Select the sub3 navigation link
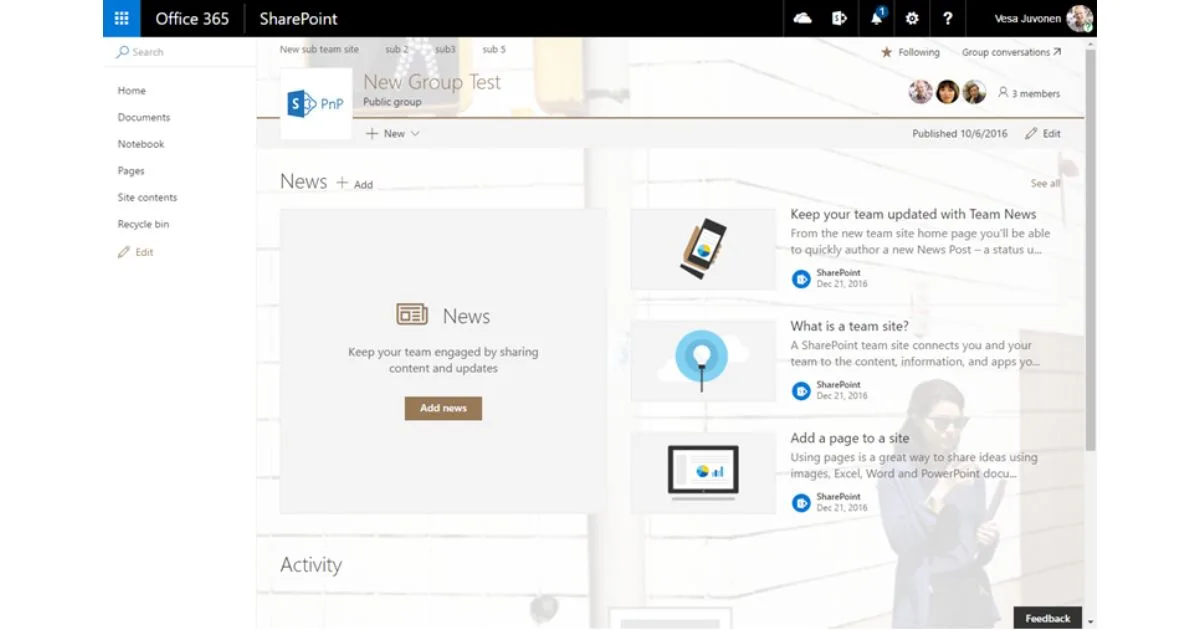The width and height of the screenshot is (1200, 630). [x=445, y=49]
